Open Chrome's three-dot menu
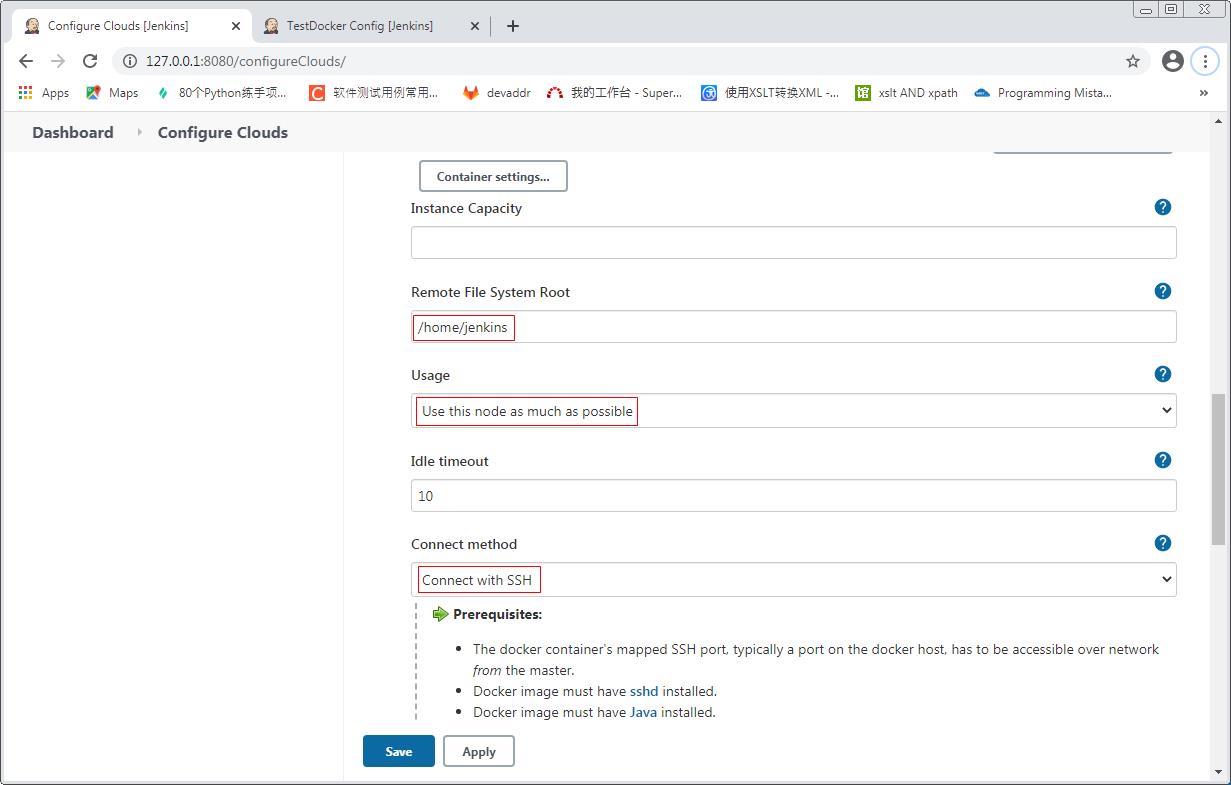This screenshot has width=1231, height=785. pos(1205,61)
